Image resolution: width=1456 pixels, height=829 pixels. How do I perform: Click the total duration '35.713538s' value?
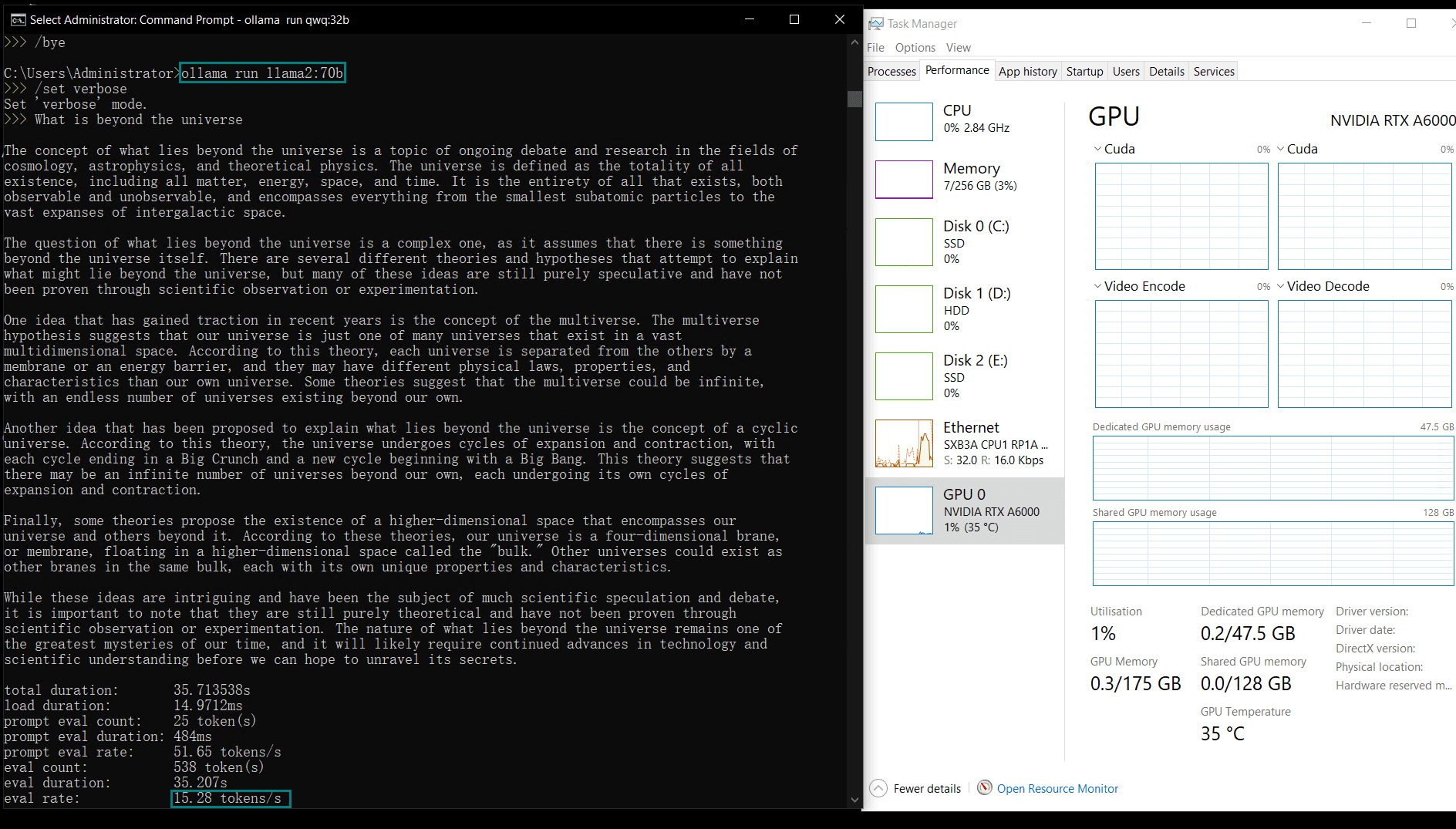pos(212,690)
